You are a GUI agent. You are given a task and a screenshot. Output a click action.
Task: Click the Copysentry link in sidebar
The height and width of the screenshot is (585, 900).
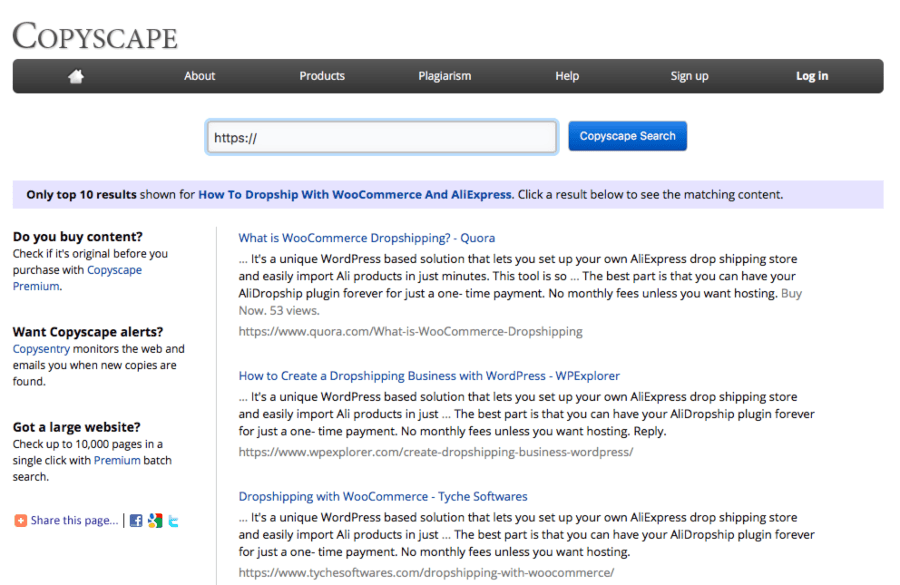[43, 349]
